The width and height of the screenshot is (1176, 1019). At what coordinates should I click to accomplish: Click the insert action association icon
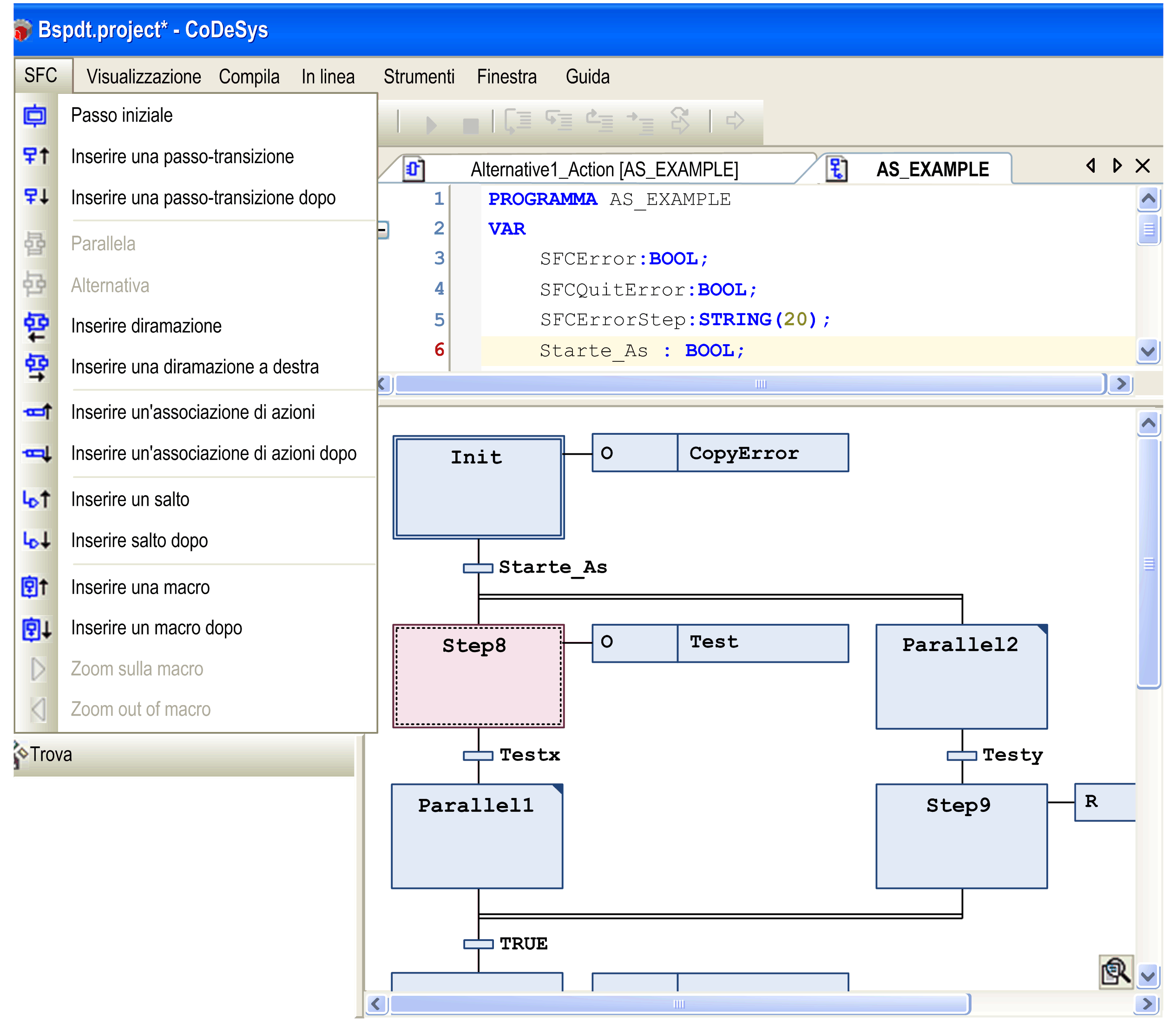(37, 412)
